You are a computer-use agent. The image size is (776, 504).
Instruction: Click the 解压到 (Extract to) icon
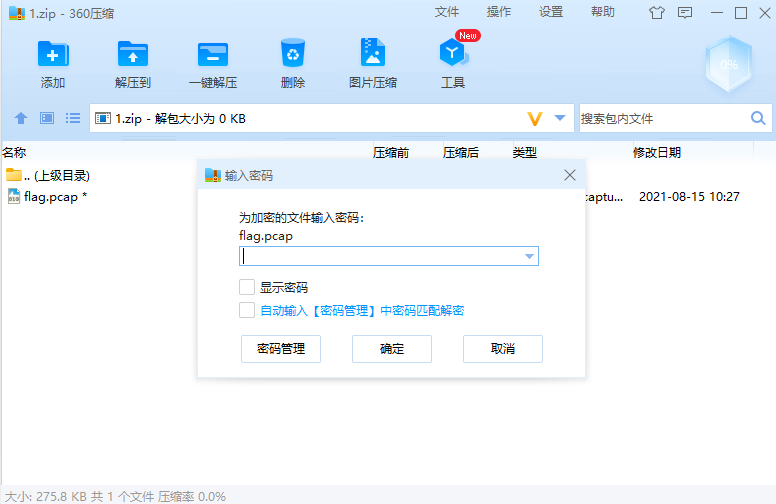133,53
